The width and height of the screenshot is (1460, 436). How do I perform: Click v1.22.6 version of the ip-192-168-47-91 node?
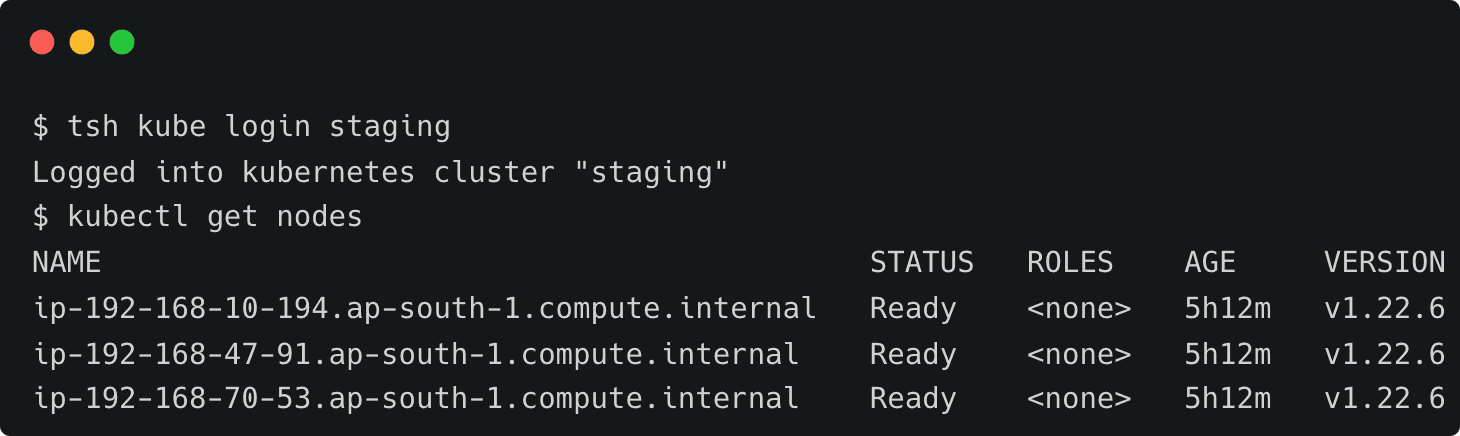click(x=1384, y=354)
